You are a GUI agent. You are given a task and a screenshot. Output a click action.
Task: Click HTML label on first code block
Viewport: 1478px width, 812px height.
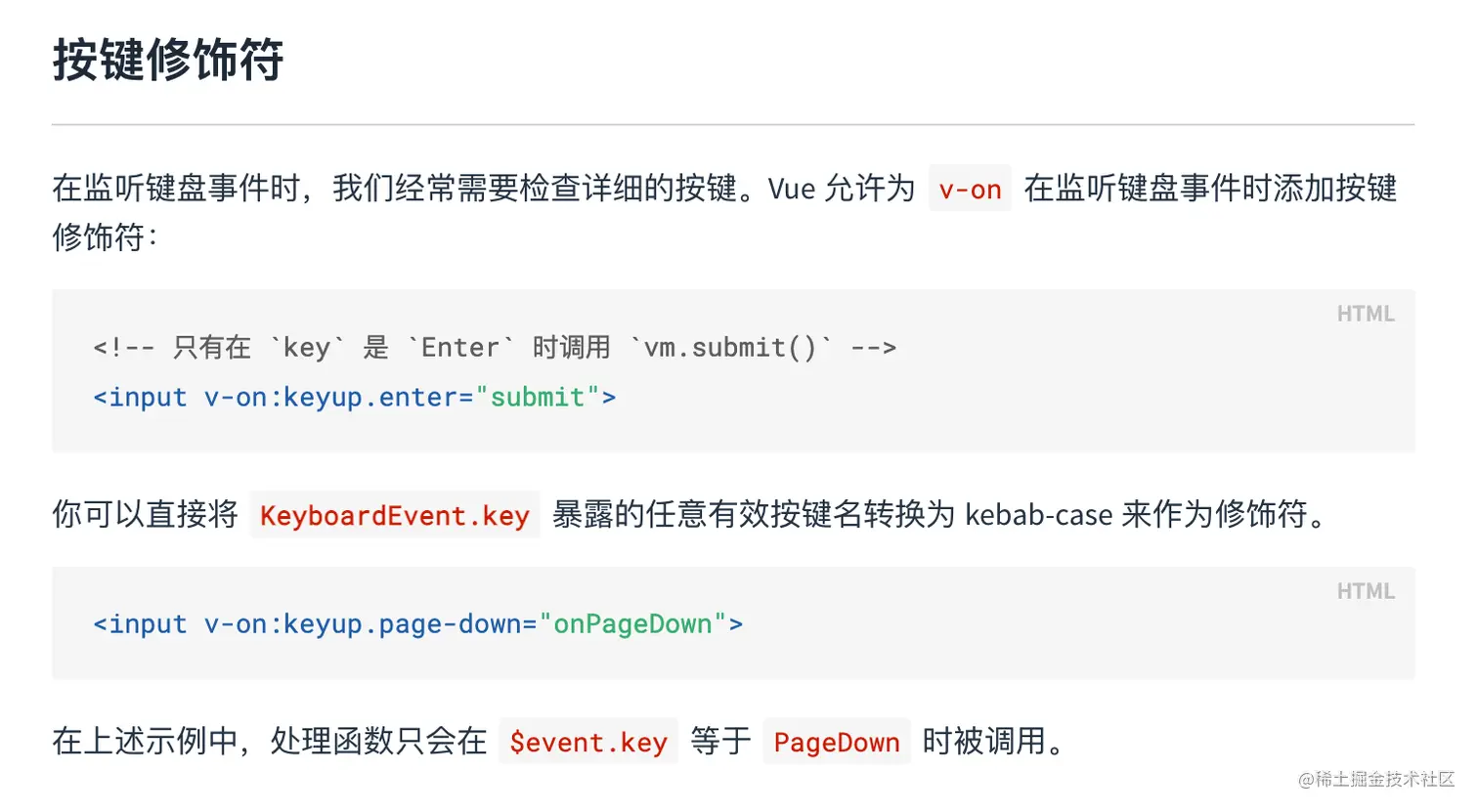pos(1365,315)
